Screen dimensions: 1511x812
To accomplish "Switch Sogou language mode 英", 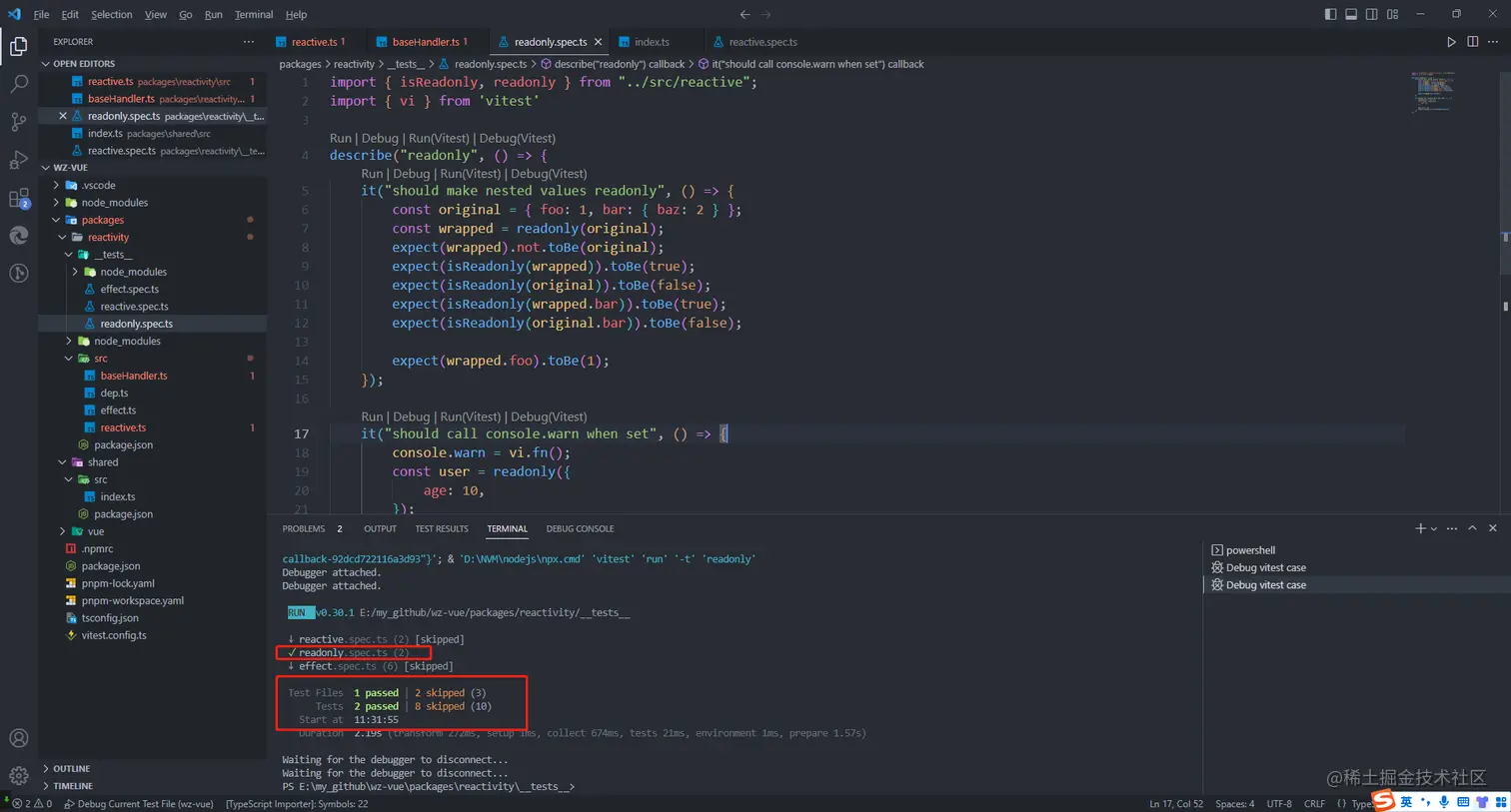I will point(1406,802).
